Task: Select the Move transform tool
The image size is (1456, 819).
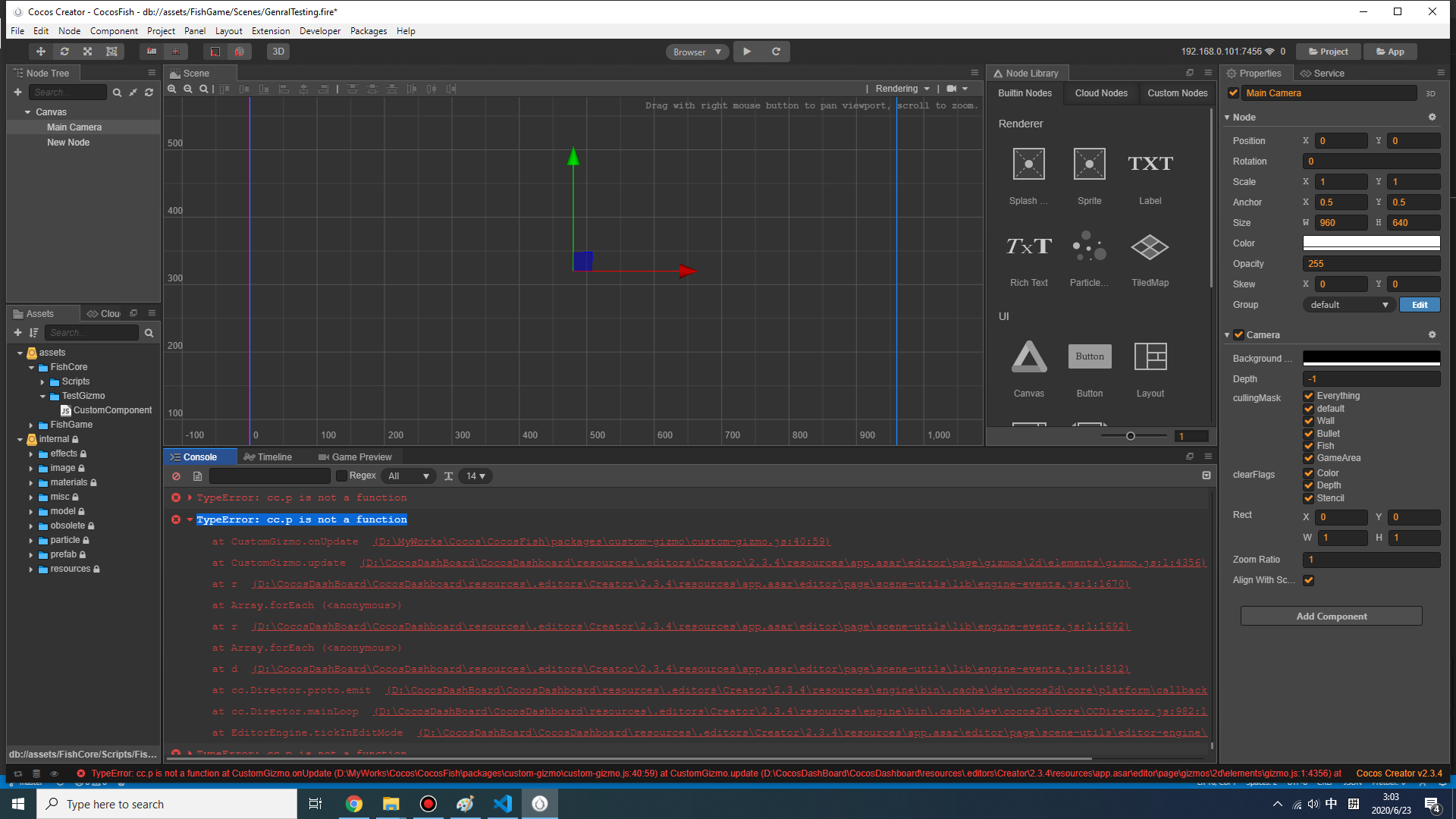Action: point(41,52)
